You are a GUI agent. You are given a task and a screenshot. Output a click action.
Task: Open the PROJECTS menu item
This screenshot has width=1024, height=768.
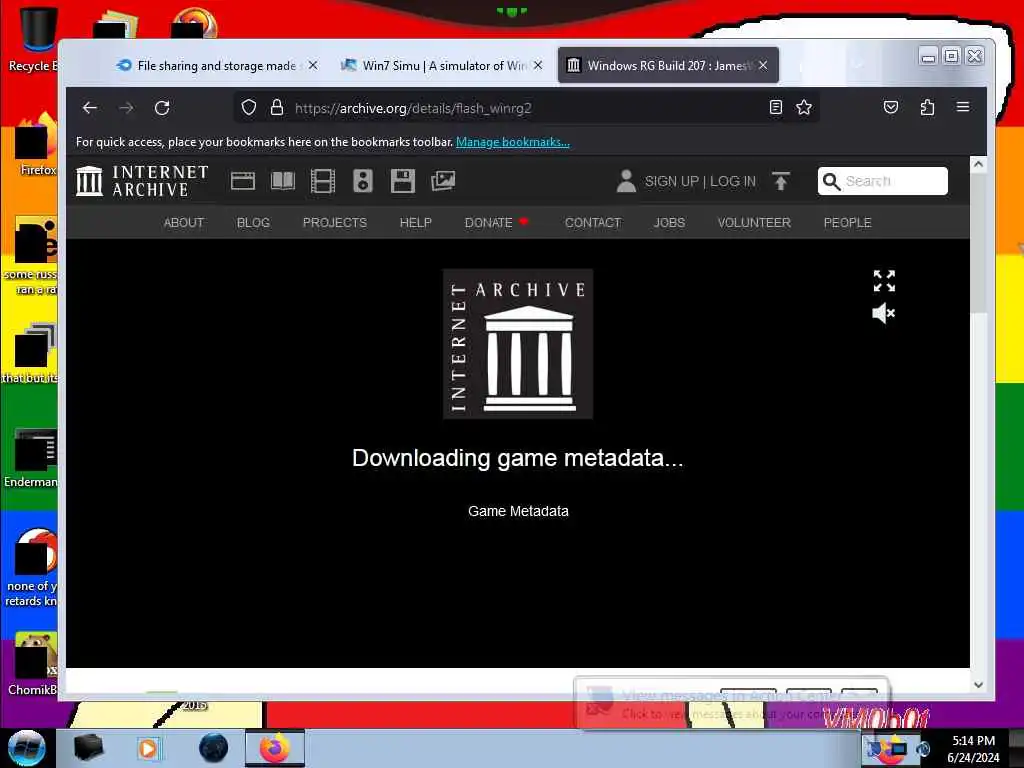(334, 223)
